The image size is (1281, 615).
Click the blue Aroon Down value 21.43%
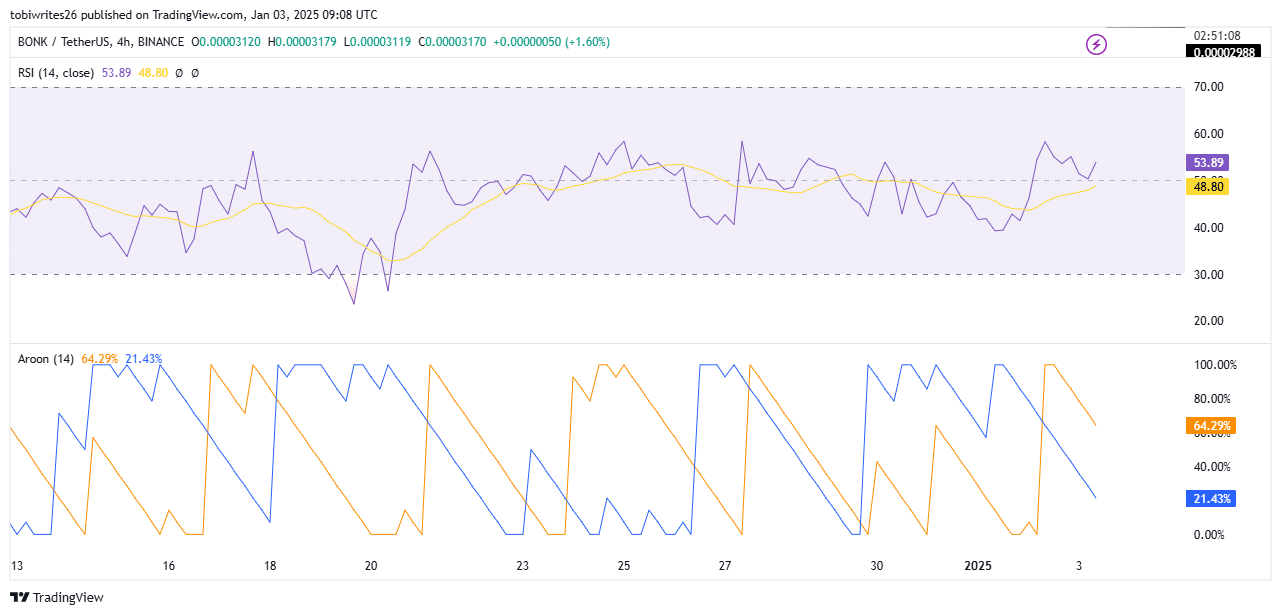click(144, 359)
